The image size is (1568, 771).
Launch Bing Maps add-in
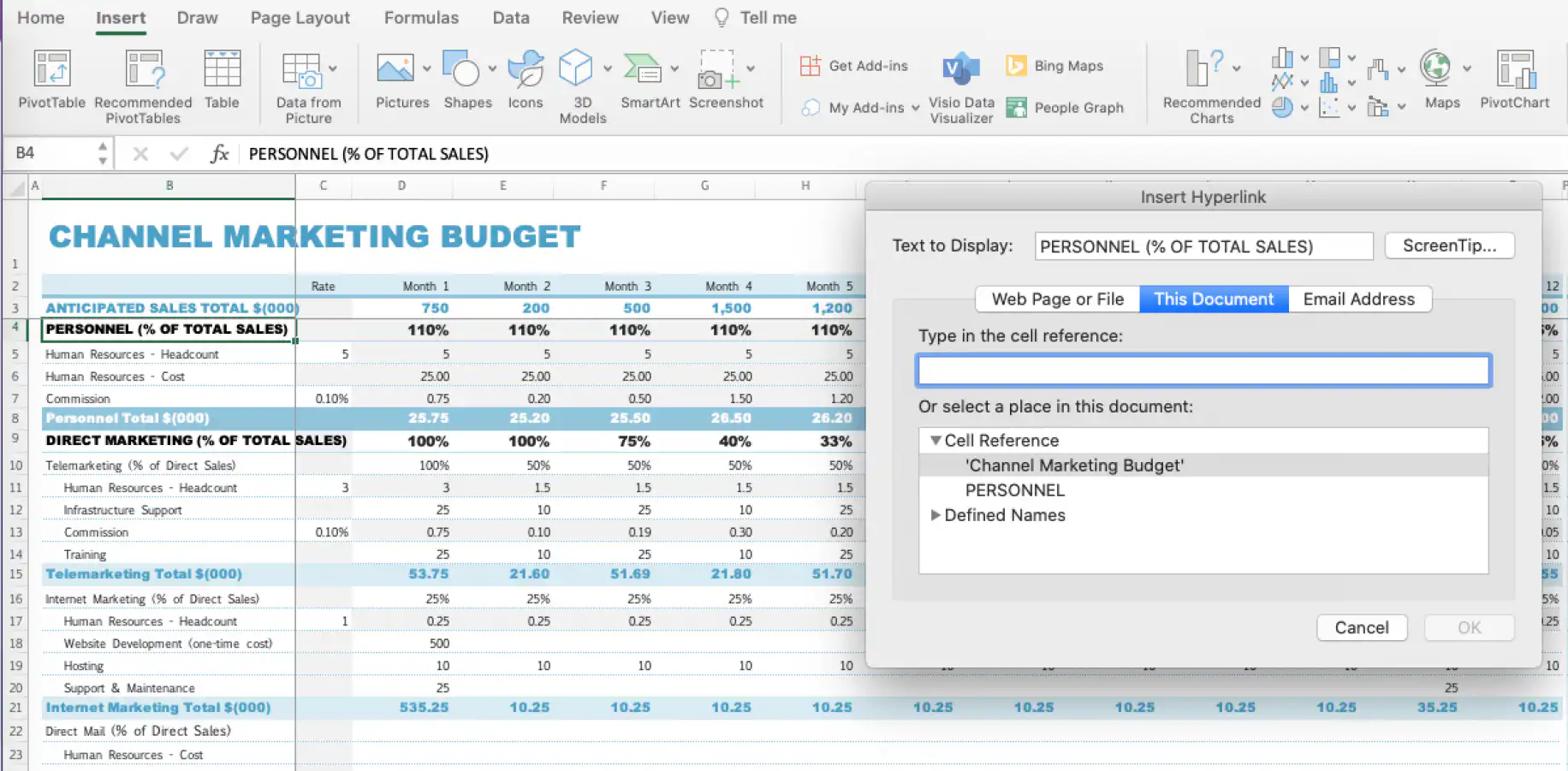click(1054, 66)
